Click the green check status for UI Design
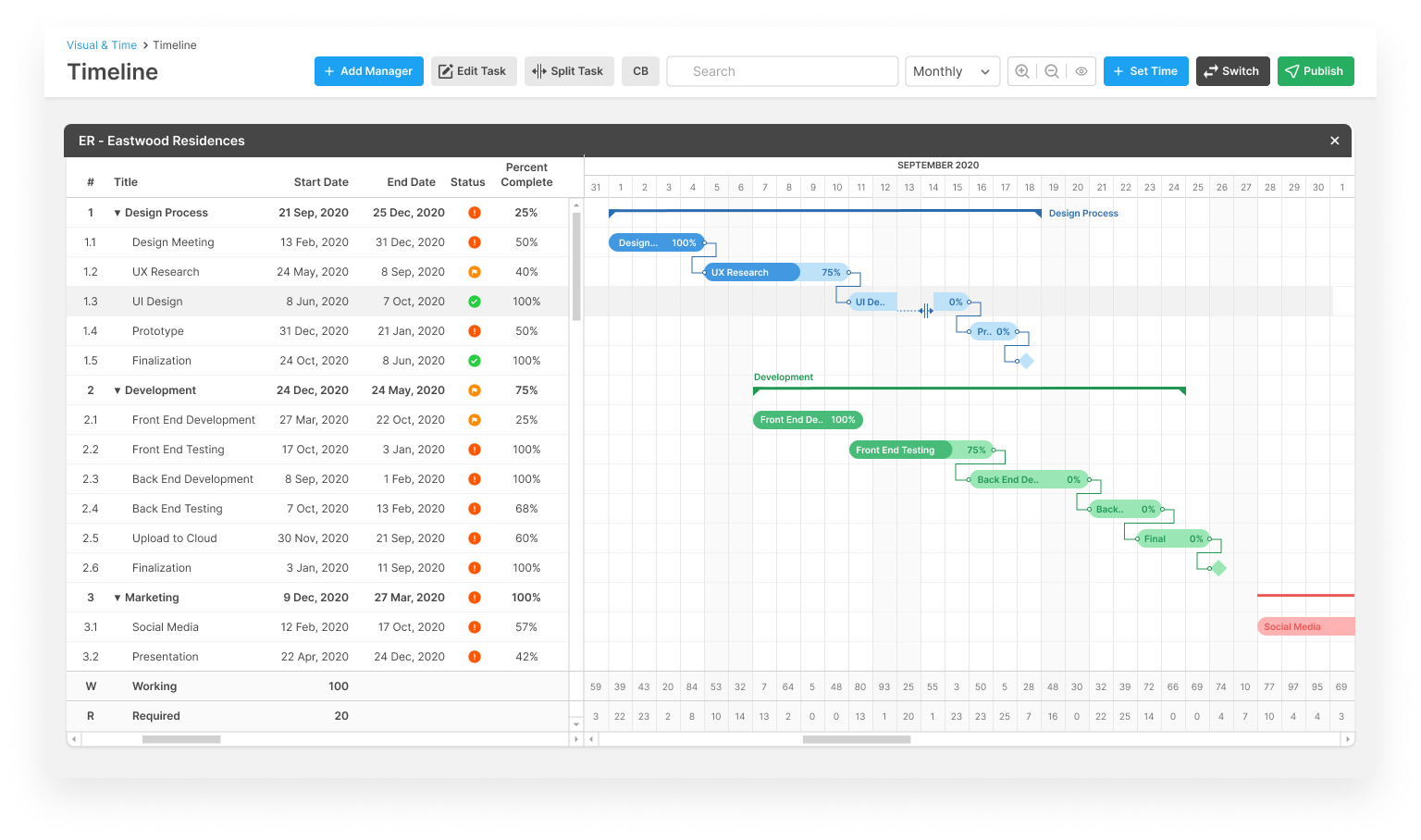 [475, 302]
